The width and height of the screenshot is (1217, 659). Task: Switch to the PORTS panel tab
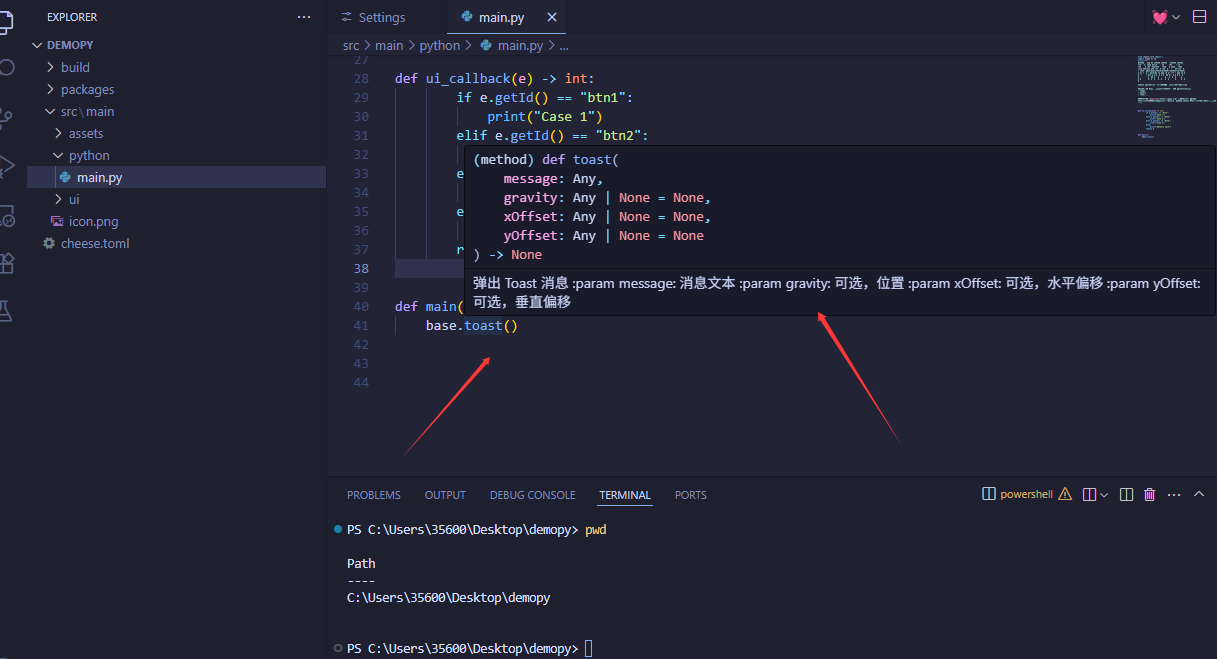[x=690, y=495]
